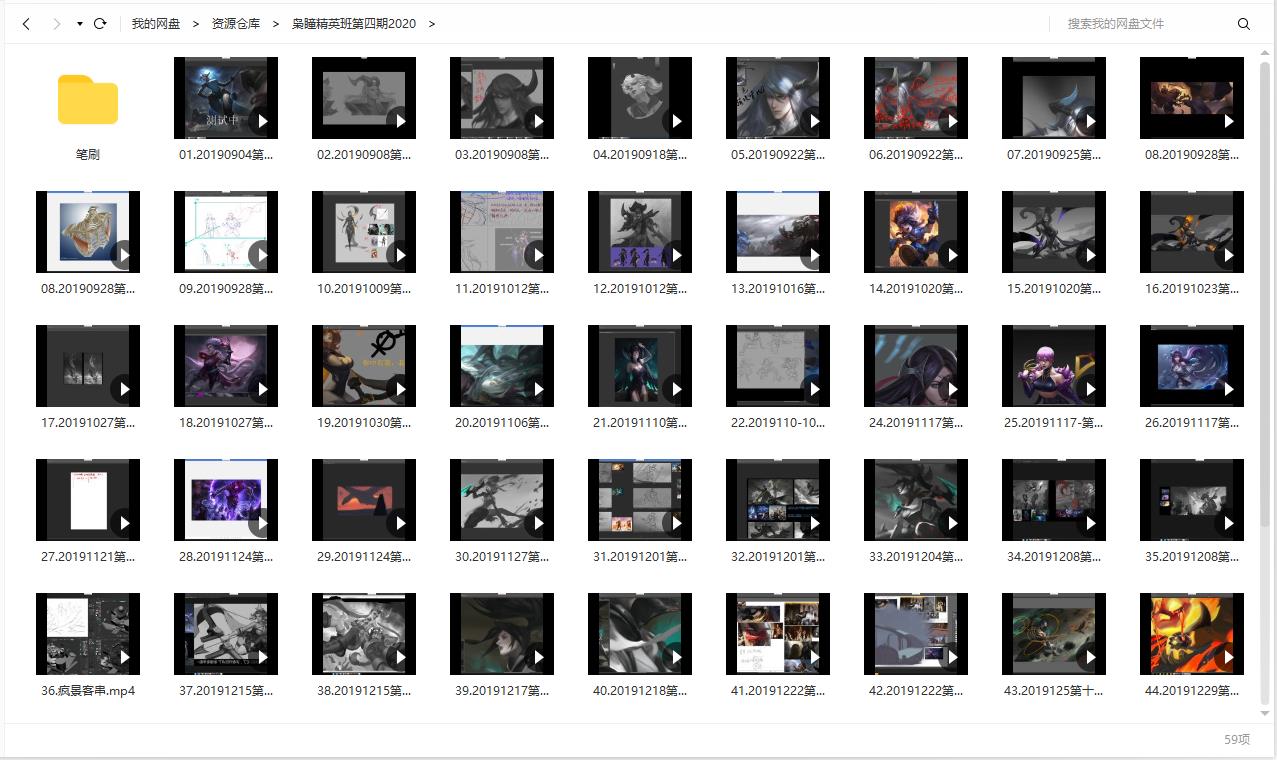Viewport: 1277px width, 760px height.
Task: Play video 19.20191030 via play icon
Action: (400, 389)
